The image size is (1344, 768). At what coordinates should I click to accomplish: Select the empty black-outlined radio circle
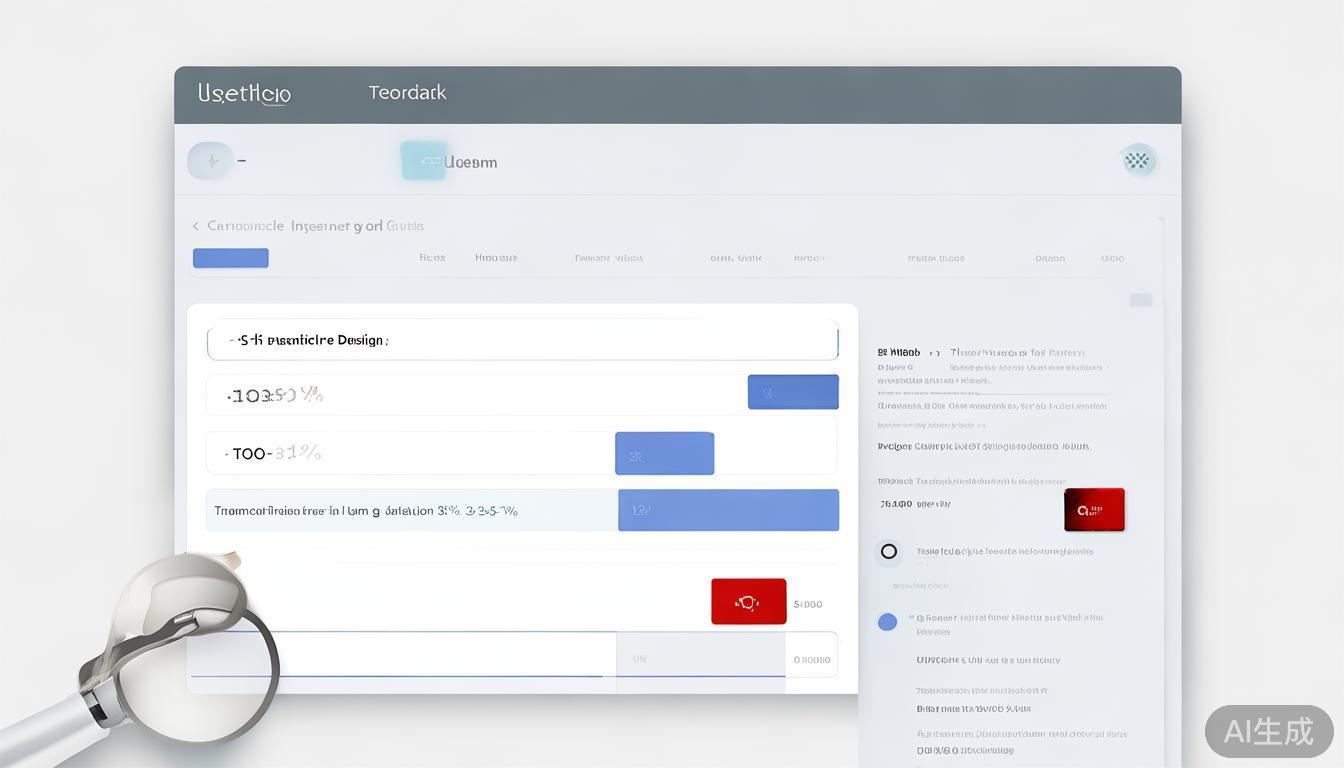[x=888, y=551]
